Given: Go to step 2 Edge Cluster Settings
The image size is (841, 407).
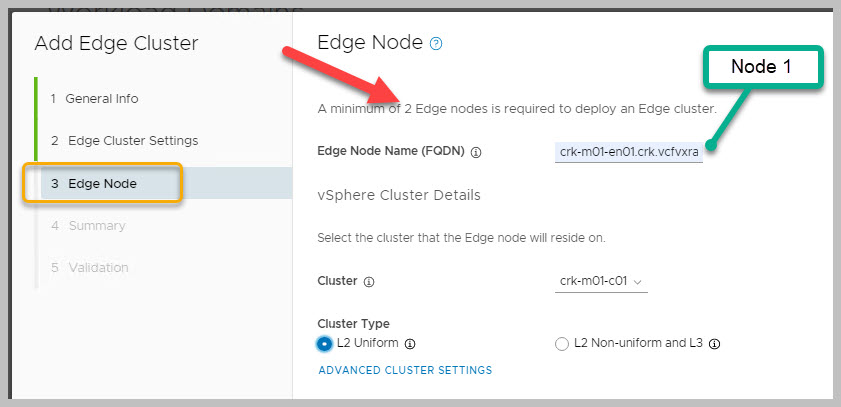Looking at the screenshot, I should [124, 141].
